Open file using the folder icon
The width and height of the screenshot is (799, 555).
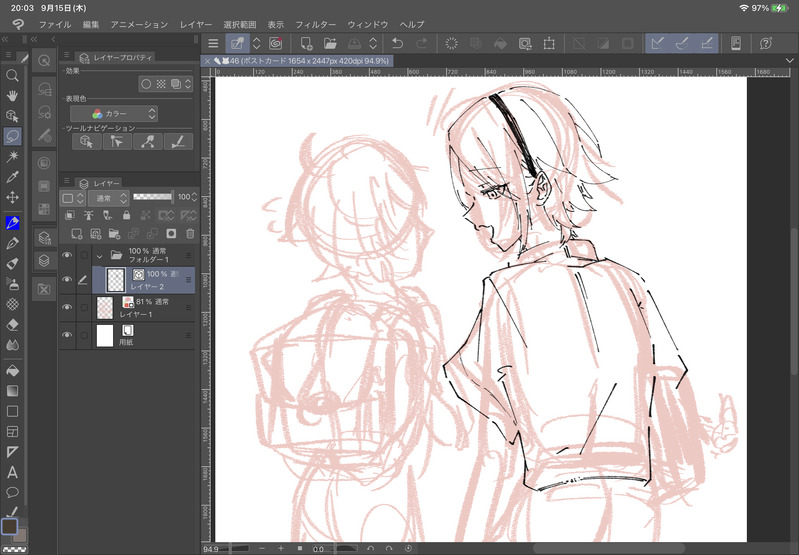click(330, 43)
